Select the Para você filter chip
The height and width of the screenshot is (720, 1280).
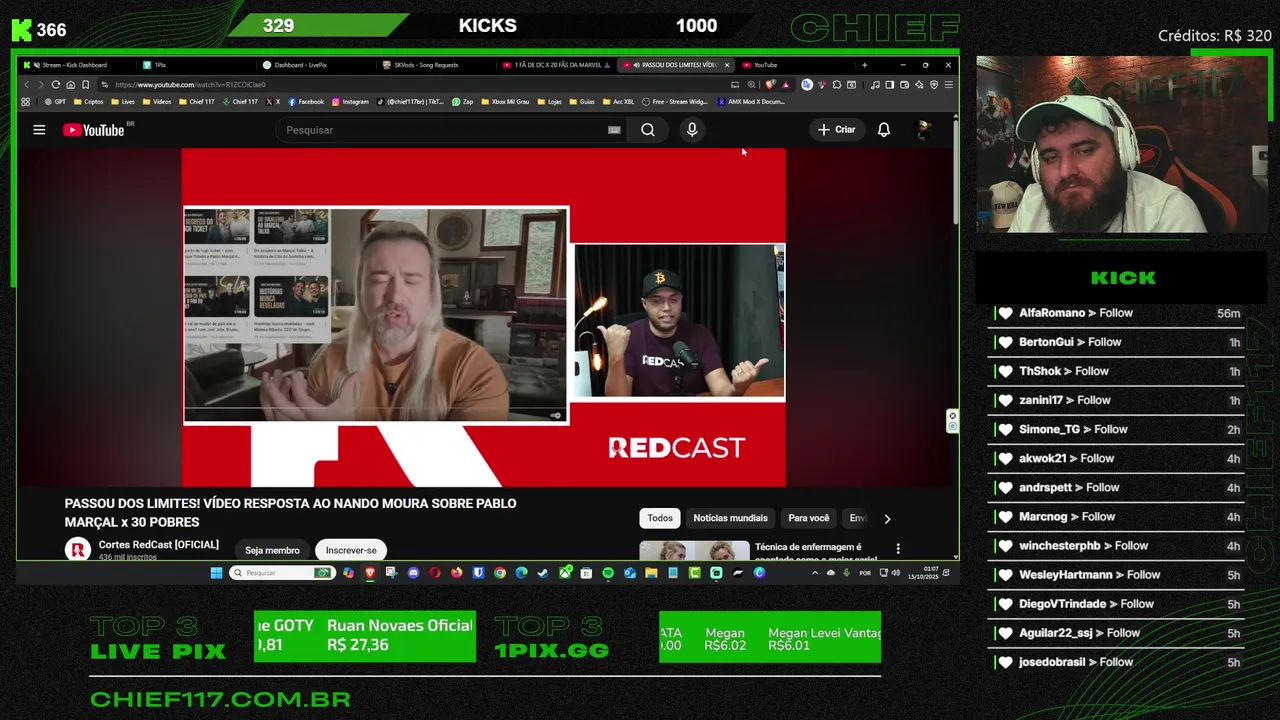coord(809,518)
